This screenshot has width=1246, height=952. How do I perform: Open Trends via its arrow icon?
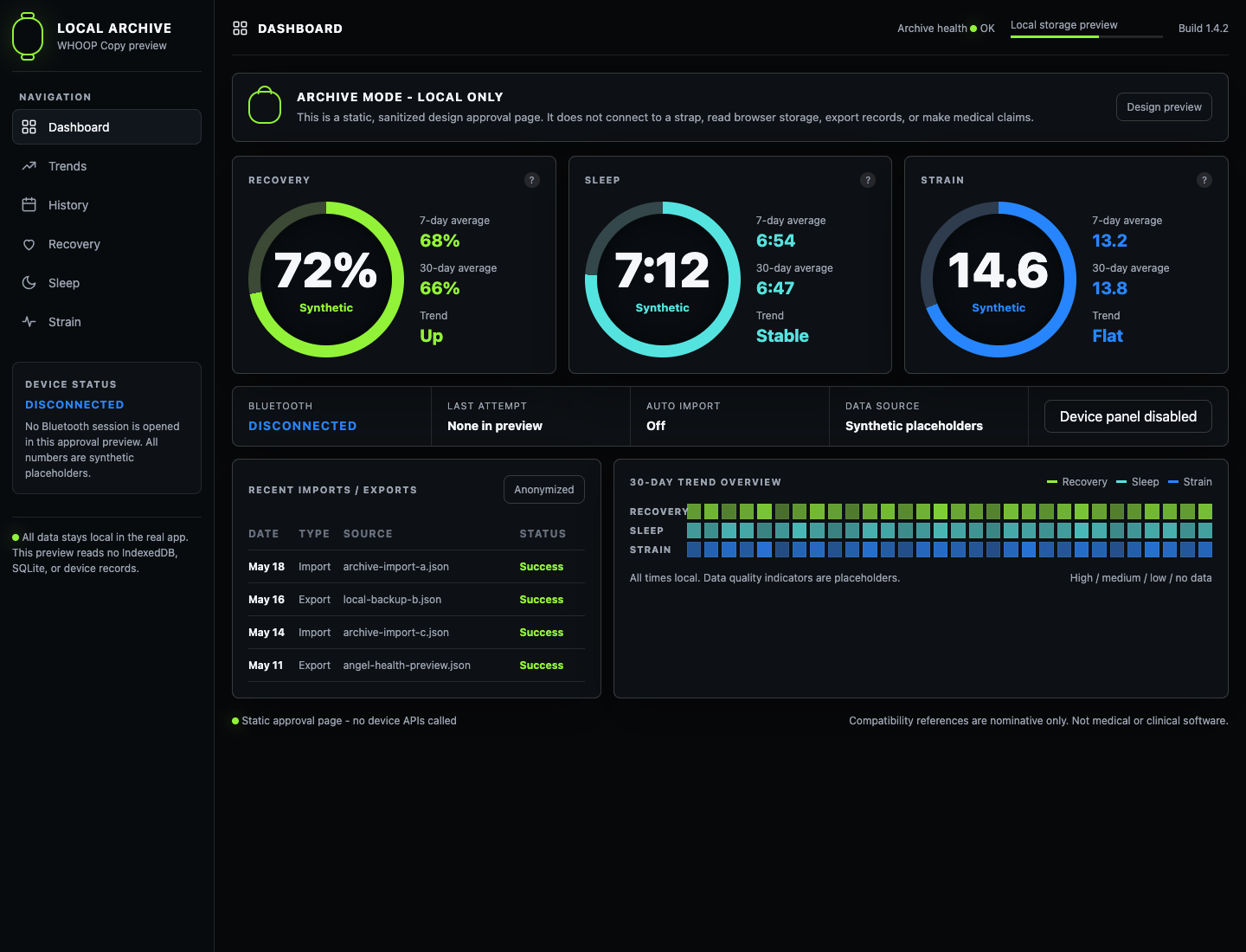click(29, 166)
